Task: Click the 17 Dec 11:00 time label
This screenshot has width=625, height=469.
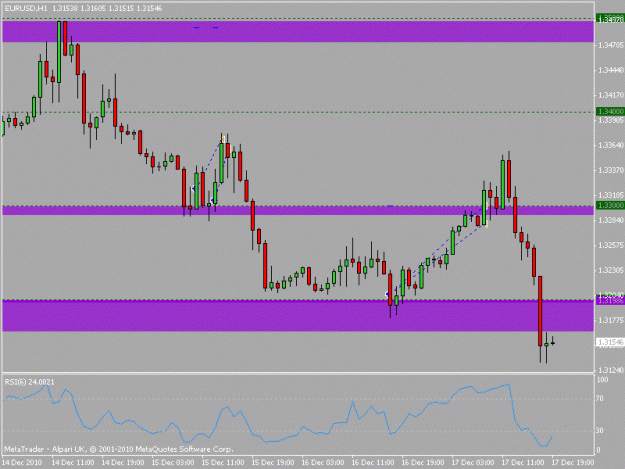Action: coord(523,462)
